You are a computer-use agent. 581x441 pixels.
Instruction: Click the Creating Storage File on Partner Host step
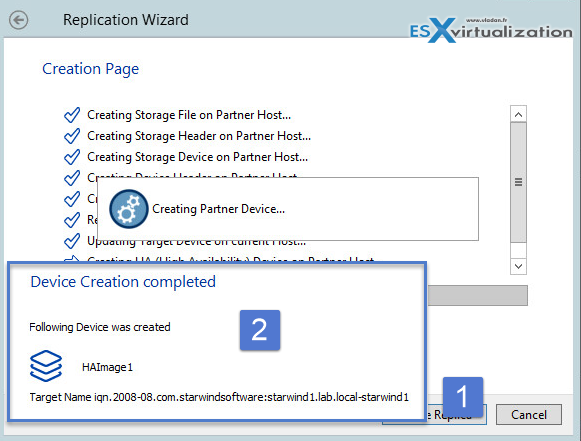point(189,115)
